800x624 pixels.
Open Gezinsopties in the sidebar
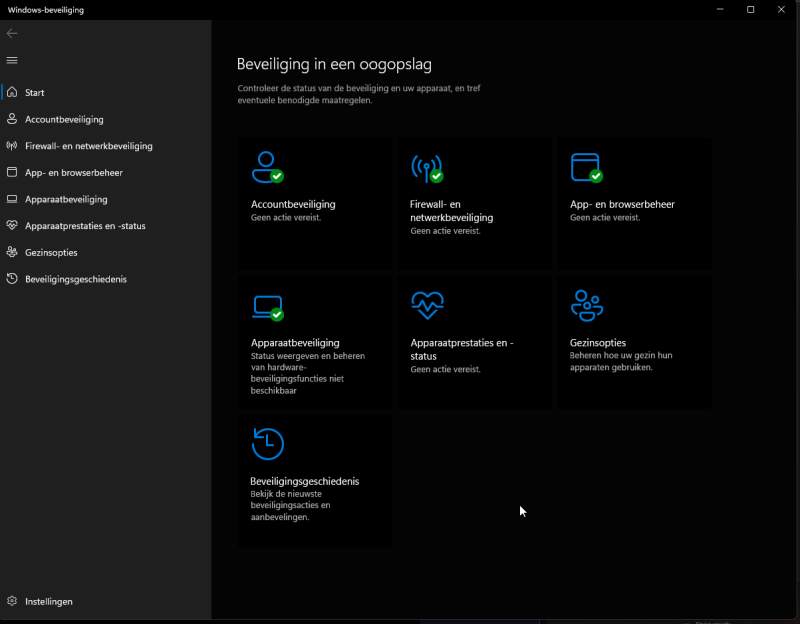coord(51,252)
